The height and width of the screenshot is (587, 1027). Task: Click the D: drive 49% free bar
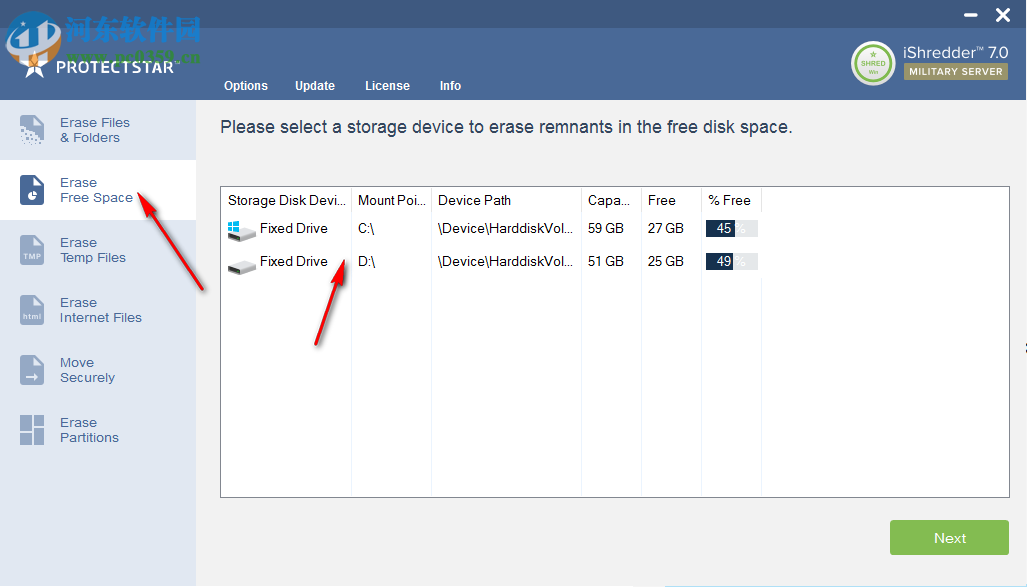[x=732, y=262]
